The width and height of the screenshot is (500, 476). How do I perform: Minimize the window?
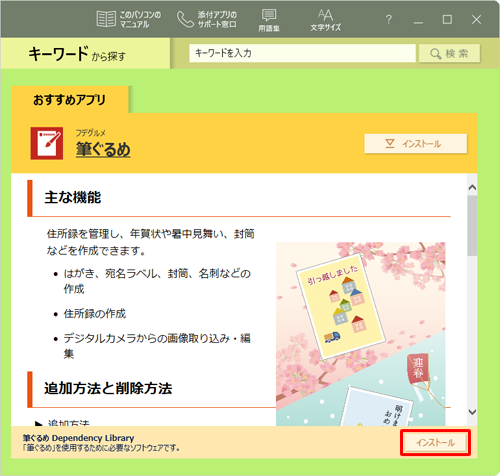click(418, 22)
